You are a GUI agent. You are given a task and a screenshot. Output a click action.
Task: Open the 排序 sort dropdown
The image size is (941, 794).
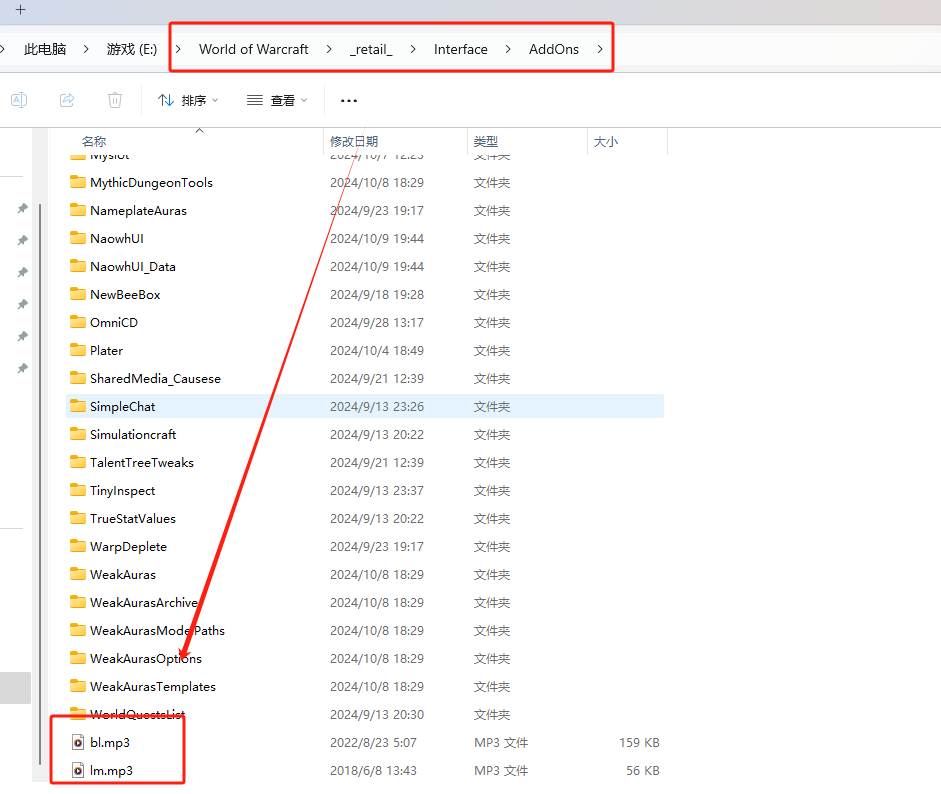[x=188, y=100]
